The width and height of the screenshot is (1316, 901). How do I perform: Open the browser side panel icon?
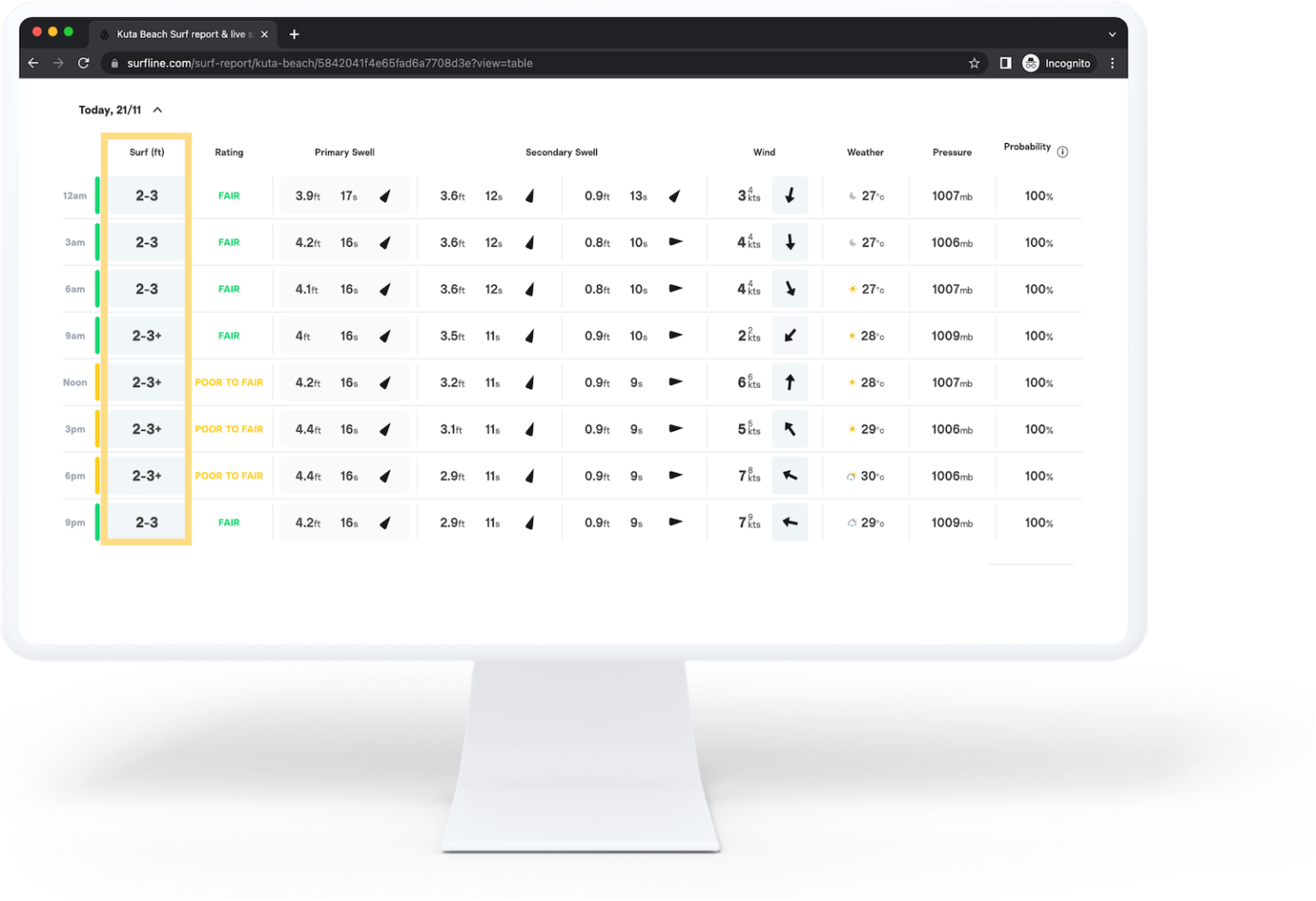pos(1005,63)
